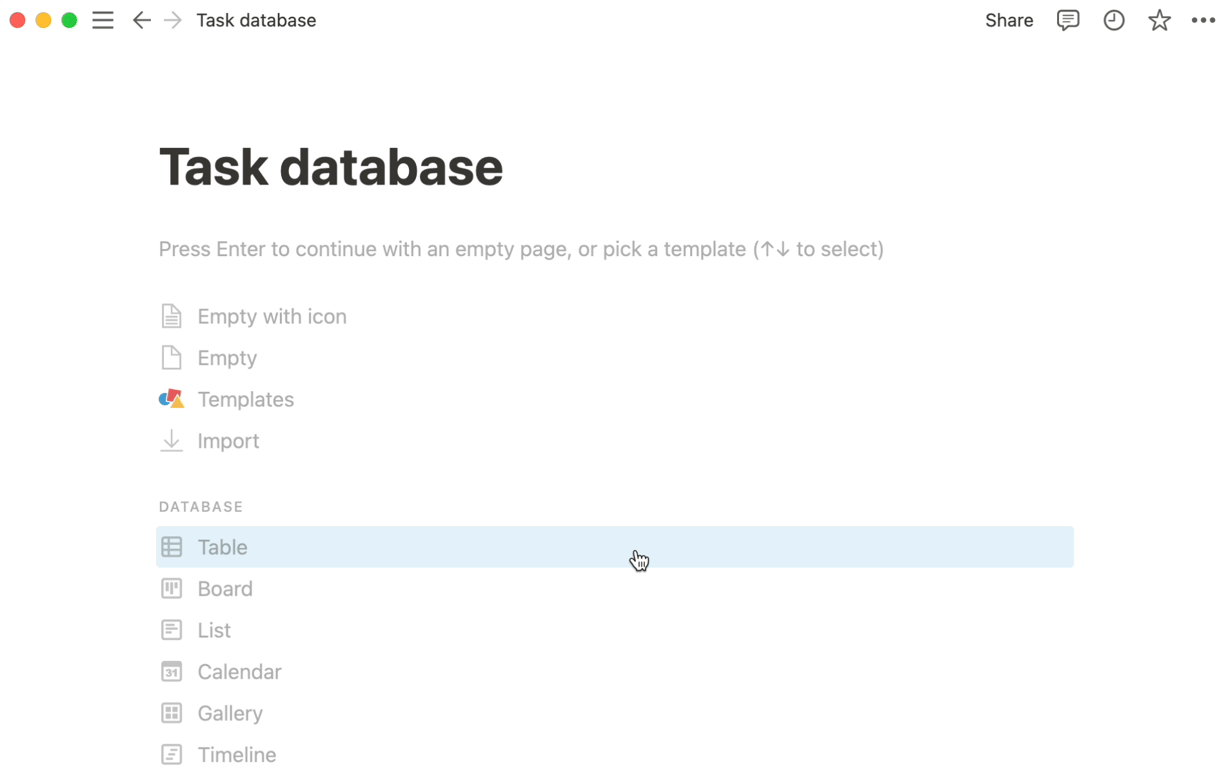The image size is (1228, 768).
Task: Go back with left arrow
Action: (142, 20)
